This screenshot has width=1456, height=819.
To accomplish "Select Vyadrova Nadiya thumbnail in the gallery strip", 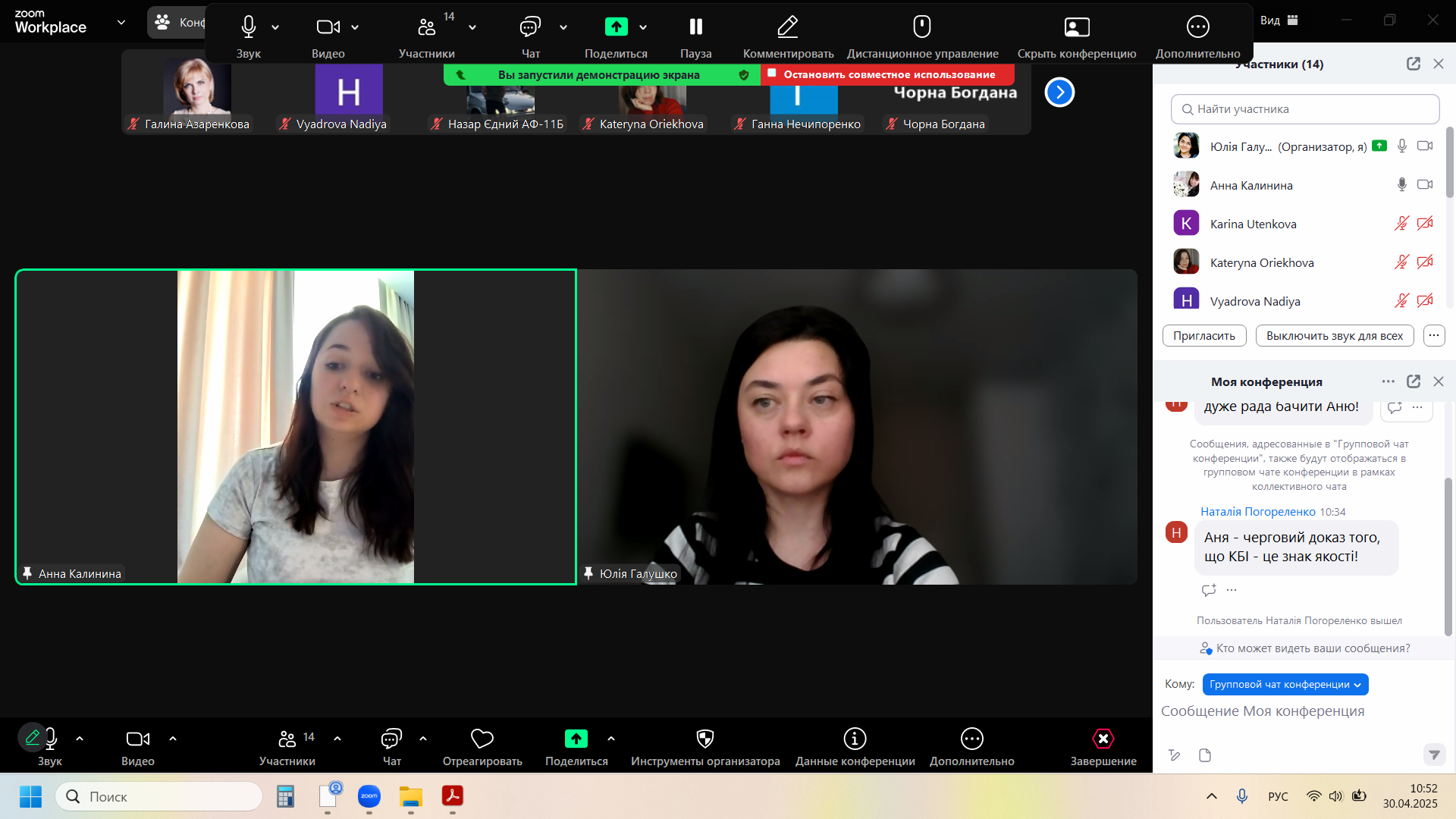I will click(x=349, y=94).
